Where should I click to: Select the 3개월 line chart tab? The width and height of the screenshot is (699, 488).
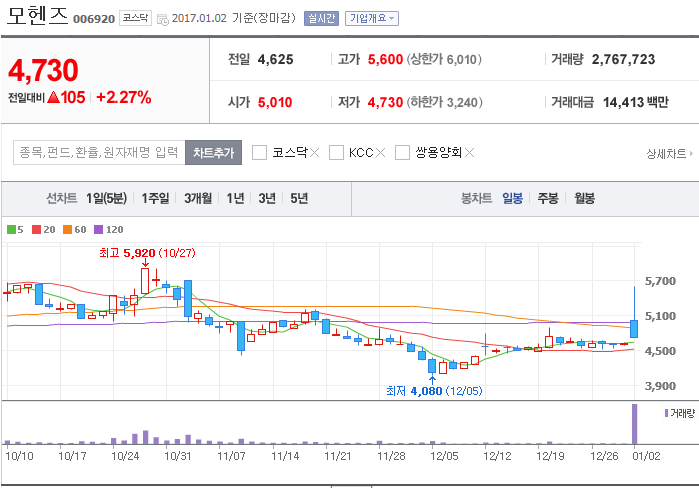pyautogui.click(x=198, y=198)
